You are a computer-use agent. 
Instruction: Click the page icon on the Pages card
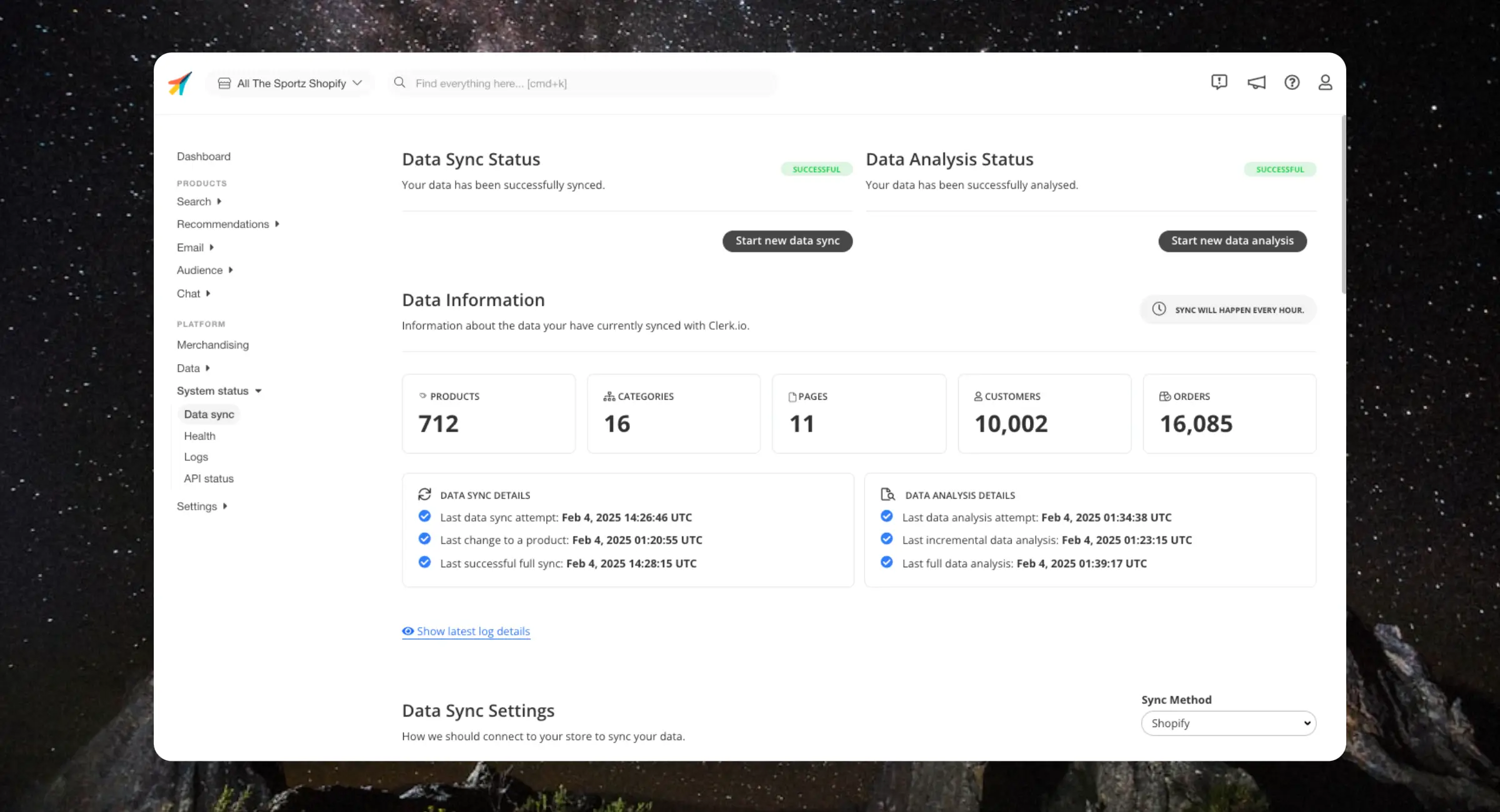792,397
